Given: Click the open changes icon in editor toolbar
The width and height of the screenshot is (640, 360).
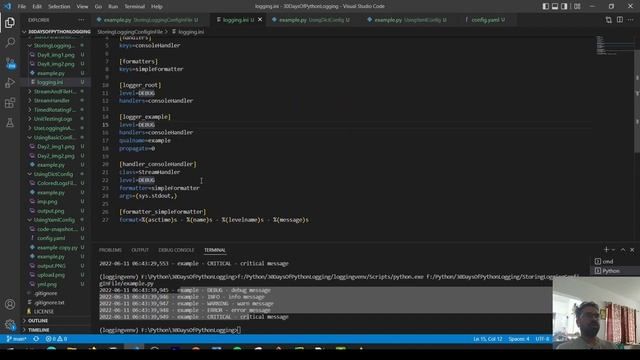Looking at the screenshot, I should coord(609,20).
